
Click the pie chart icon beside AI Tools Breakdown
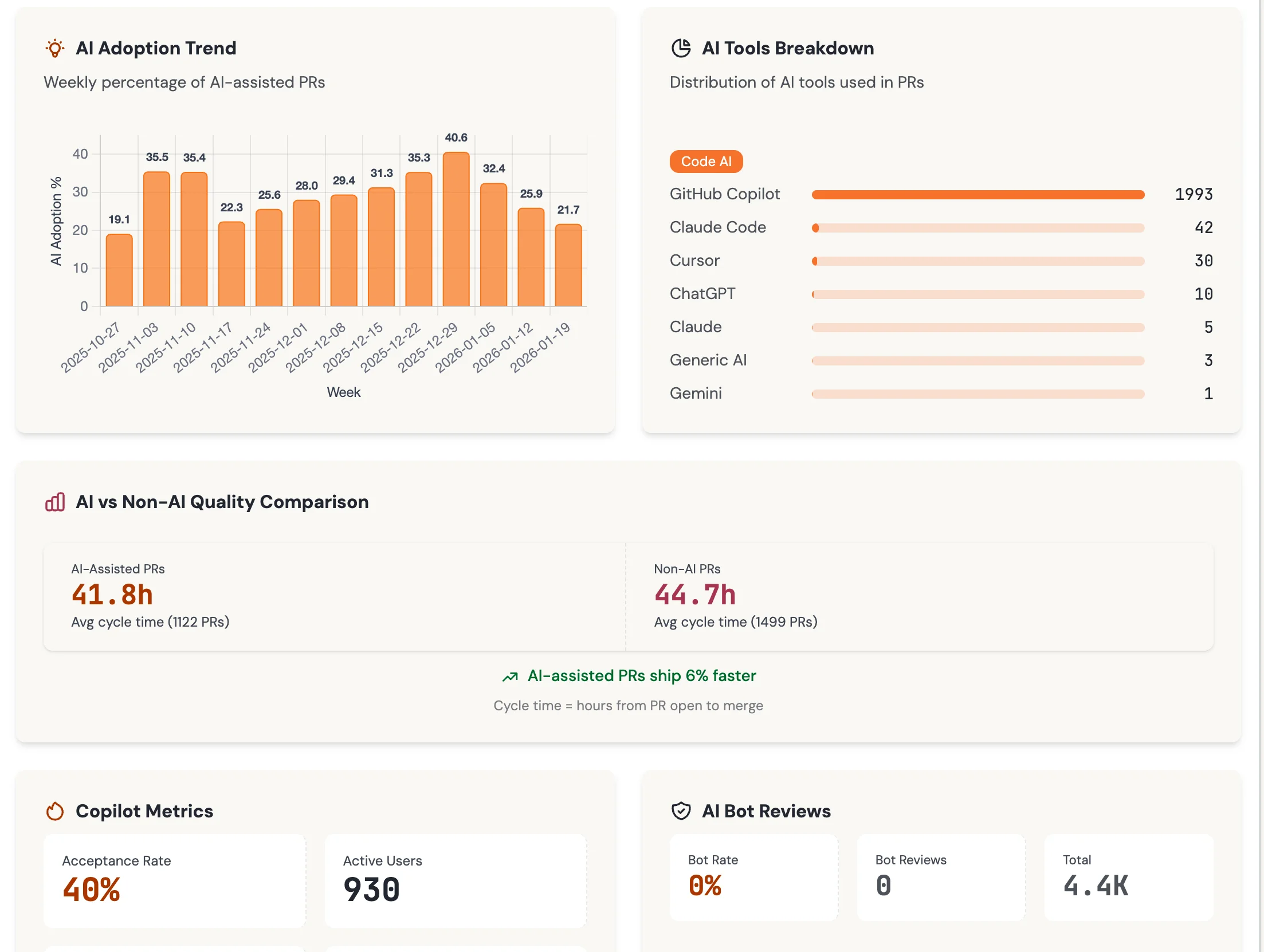pos(681,48)
